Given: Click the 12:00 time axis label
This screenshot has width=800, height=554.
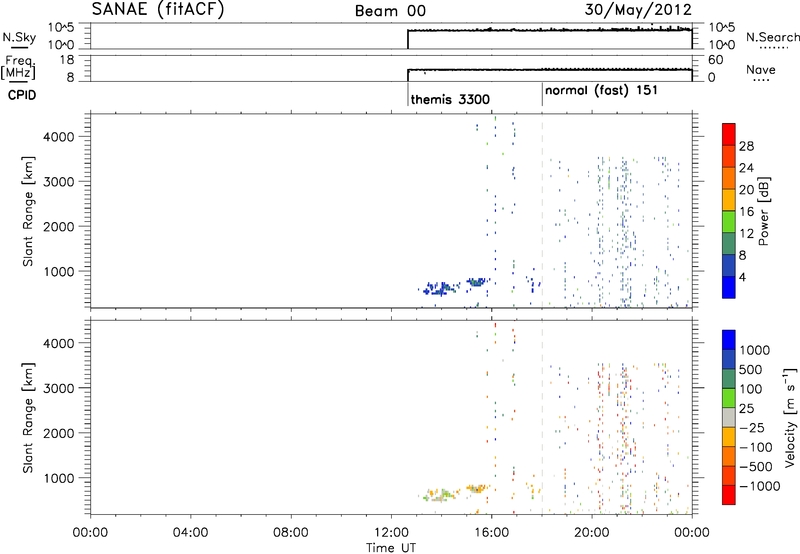Looking at the screenshot, I should tap(391, 533).
